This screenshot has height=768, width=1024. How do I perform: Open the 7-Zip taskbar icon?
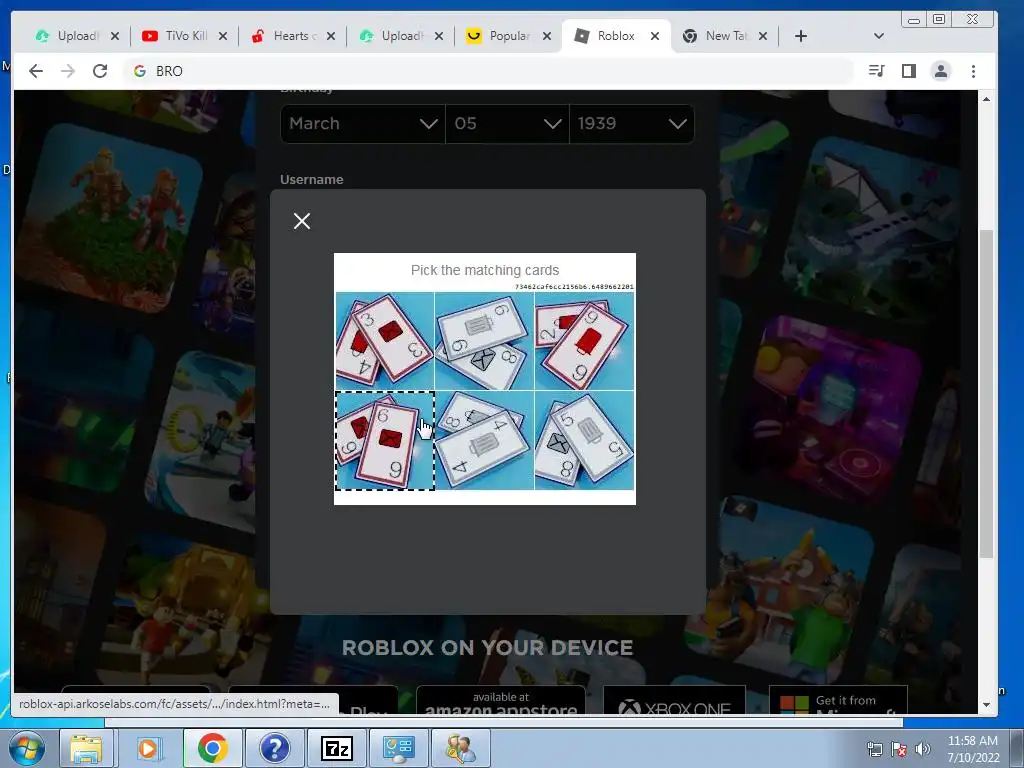coord(336,748)
